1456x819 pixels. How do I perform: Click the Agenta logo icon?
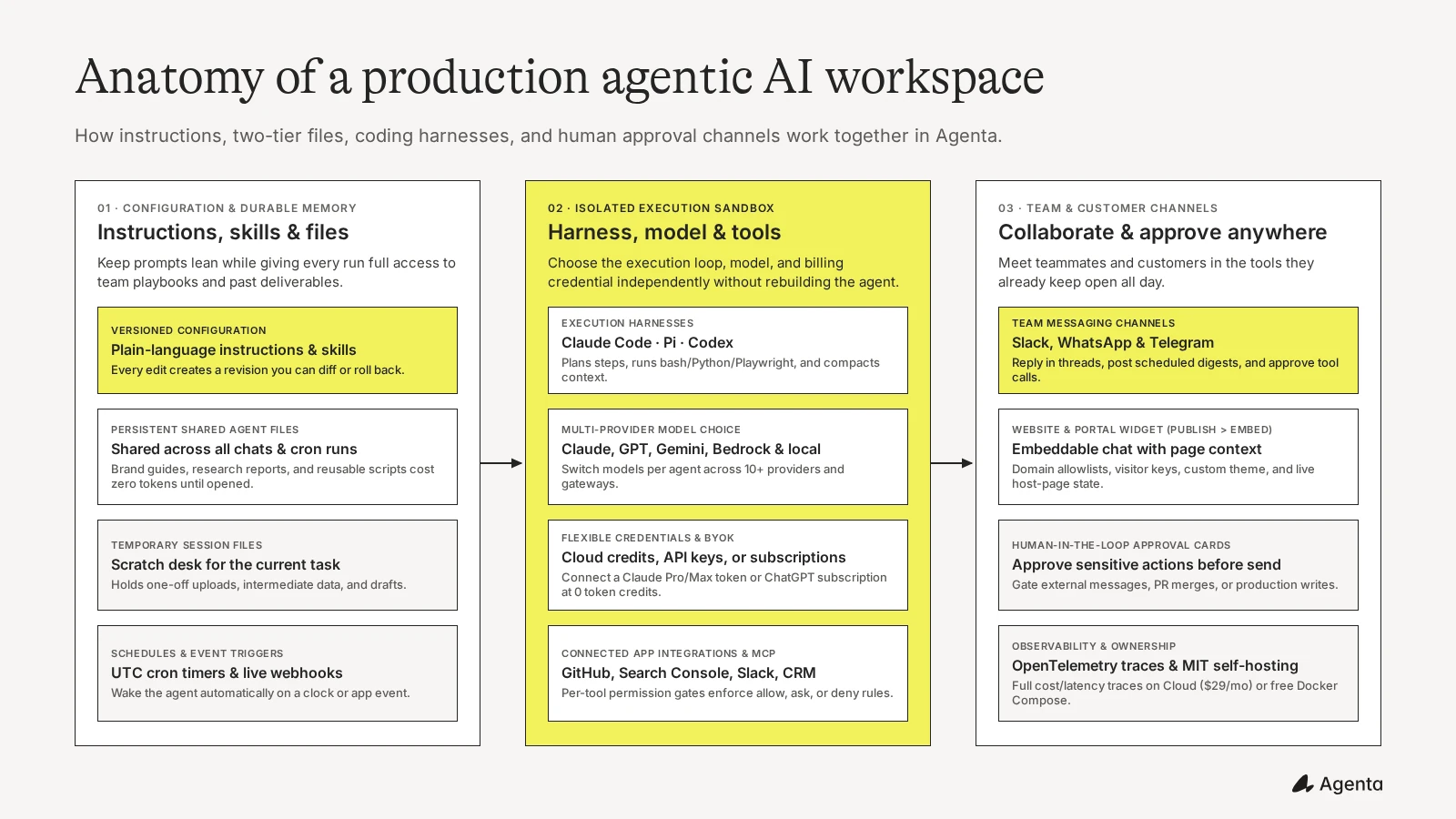[x=1302, y=784]
